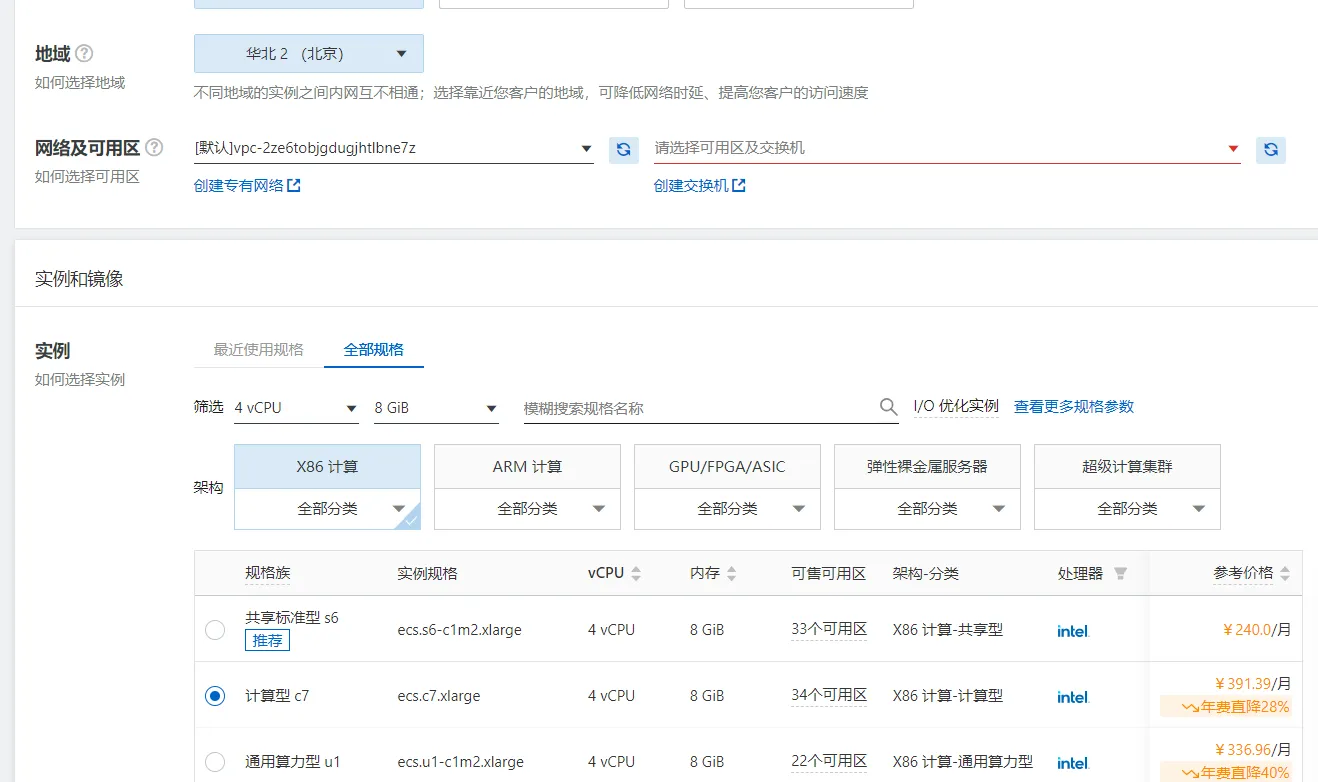Expand 全部分类 under X86 计算

pos(327,509)
